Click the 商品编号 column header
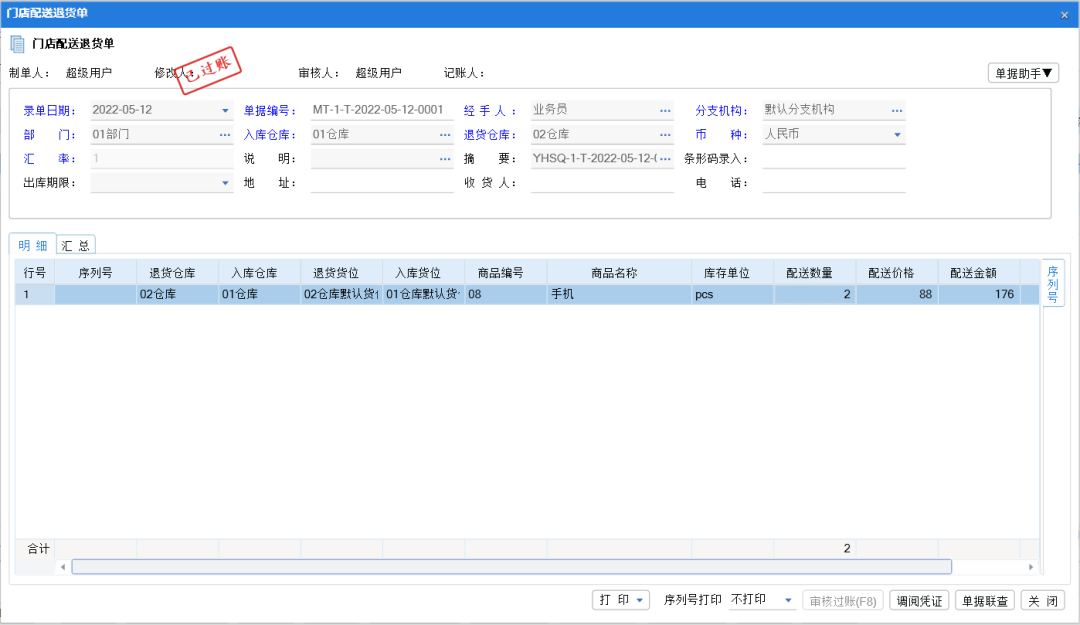1080x625 pixels. click(506, 273)
